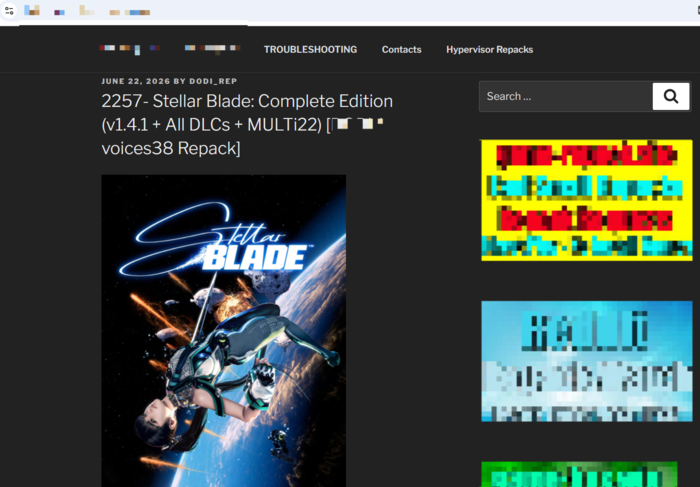Open the Contacts page link
This screenshot has width=700, height=487.
click(401, 50)
